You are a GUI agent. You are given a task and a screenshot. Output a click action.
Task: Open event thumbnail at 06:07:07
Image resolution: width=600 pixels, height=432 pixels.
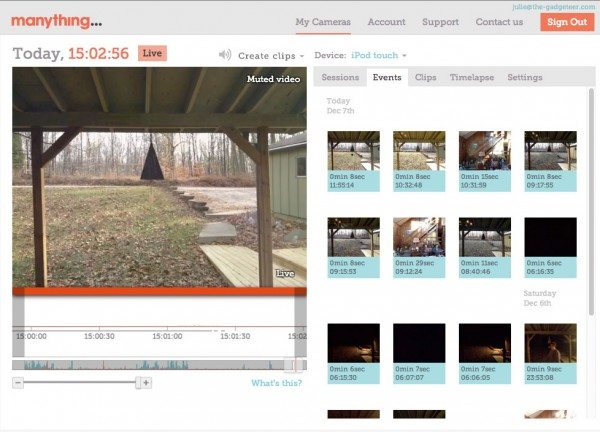tap(419, 354)
